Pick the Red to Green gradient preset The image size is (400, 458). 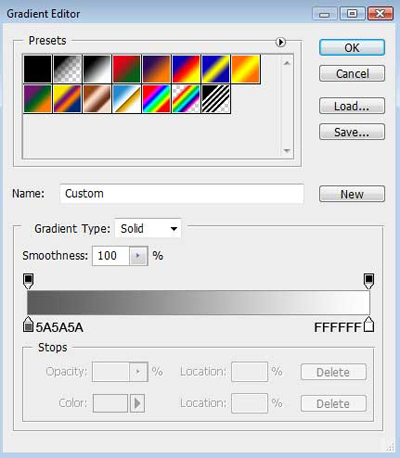coord(127,69)
